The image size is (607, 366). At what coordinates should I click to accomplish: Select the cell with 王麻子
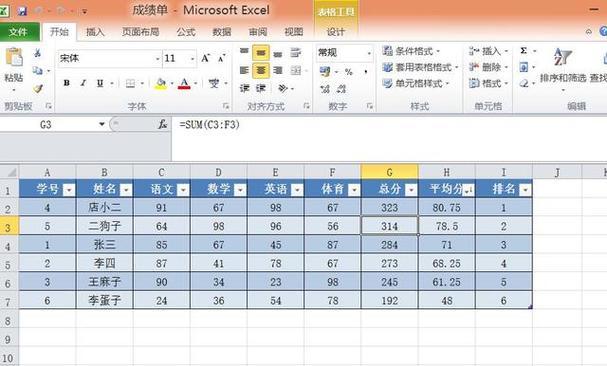(x=105, y=282)
